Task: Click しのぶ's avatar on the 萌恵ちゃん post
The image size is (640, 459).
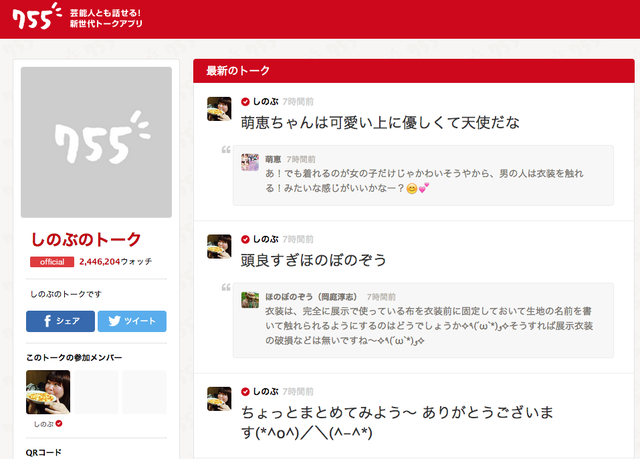Action: [x=219, y=109]
